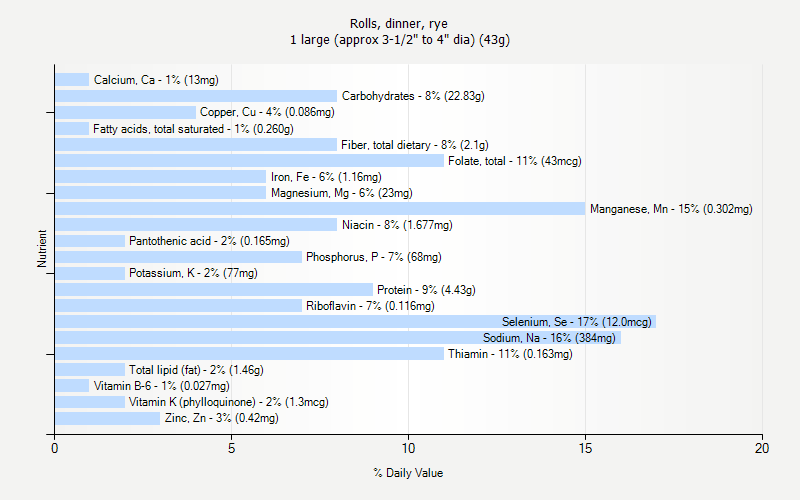Select the "Thiamin - 11% (0.163mg)" label
800x500 pixels.
tap(510, 354)
